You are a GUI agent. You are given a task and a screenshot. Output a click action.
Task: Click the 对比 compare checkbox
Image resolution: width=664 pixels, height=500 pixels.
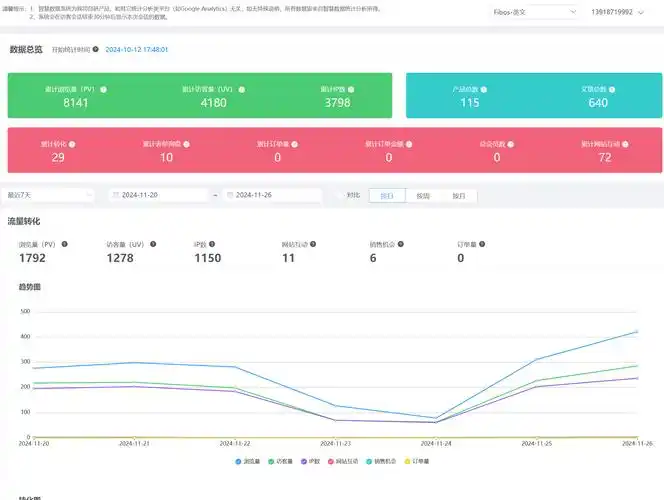[x=340, y=196]
